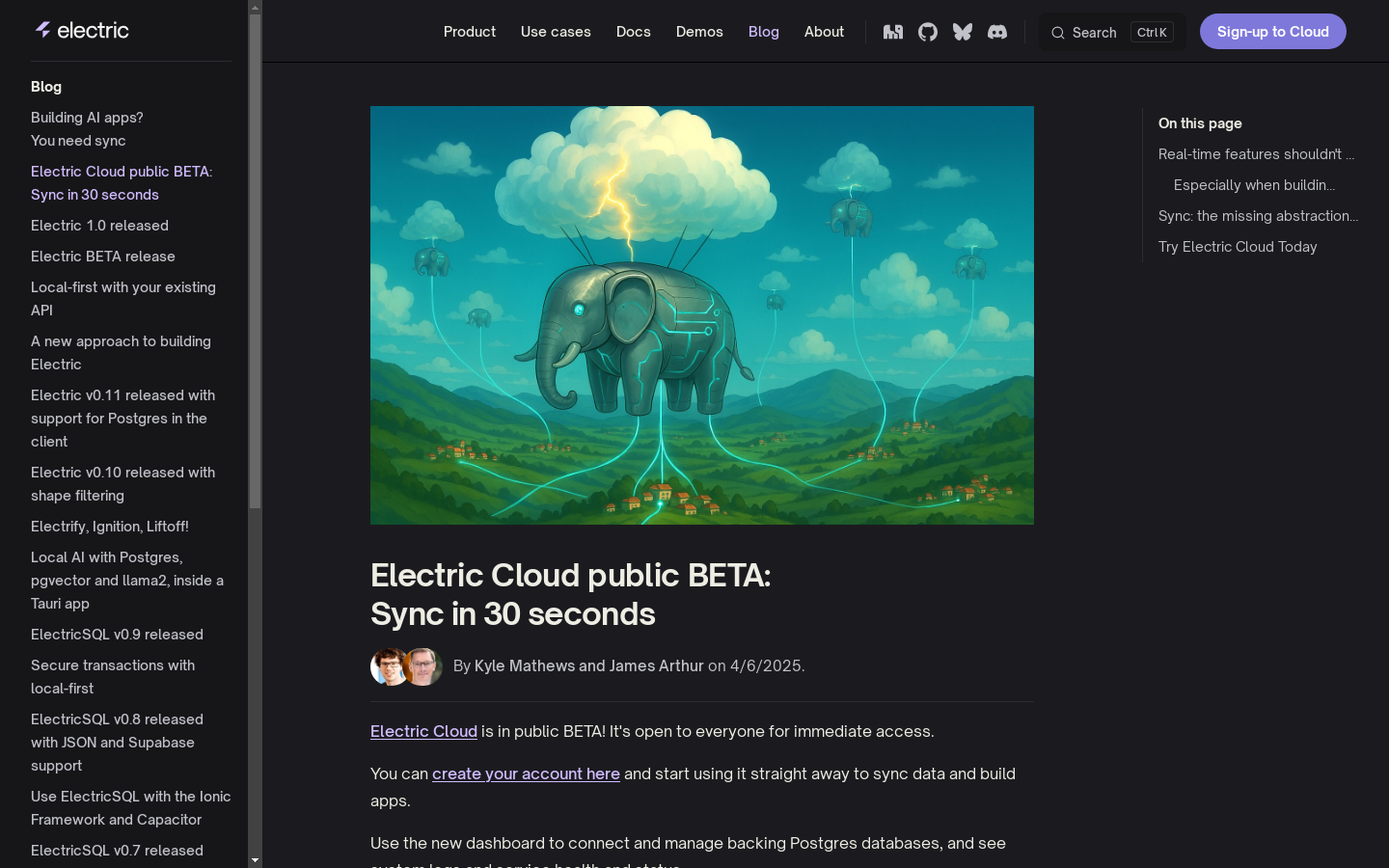The image size is (1389, 868).
Task: Click the Search box in the header
Action: point(1112,32)
